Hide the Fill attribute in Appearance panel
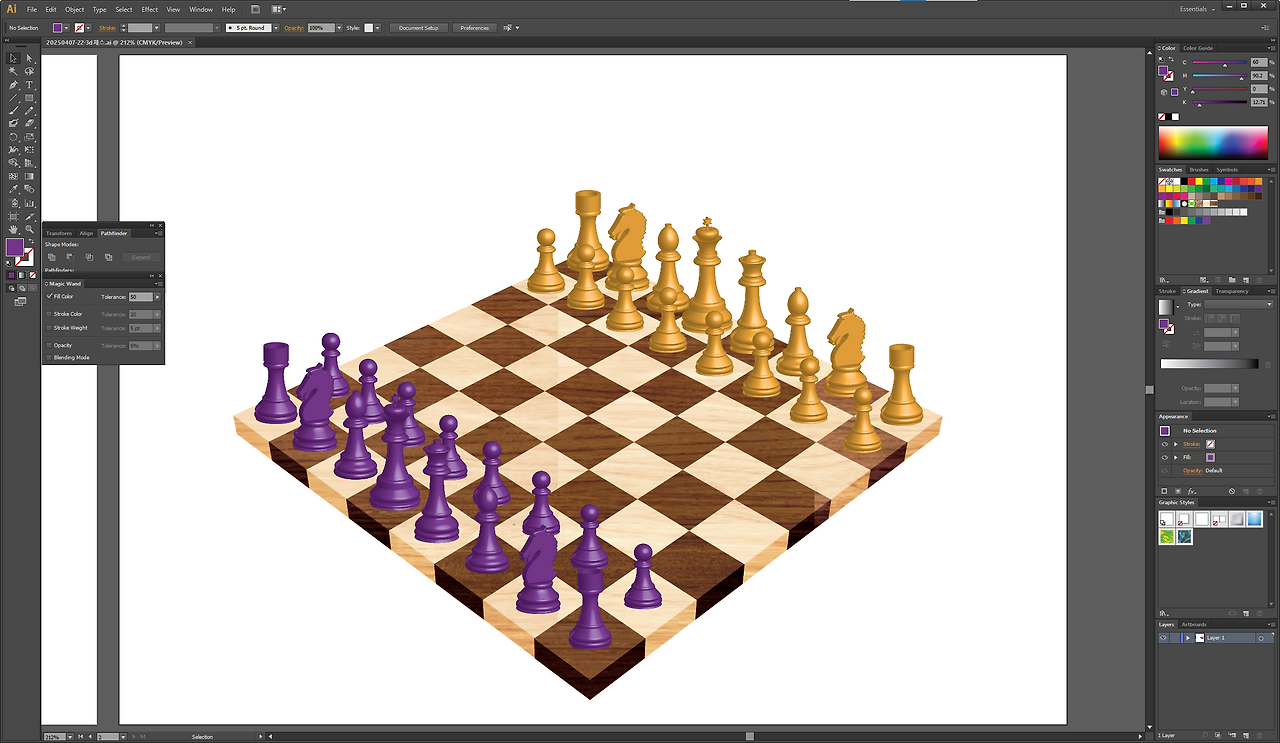Image resolution: width=1280 pixels, height=743 pixels. [x=1164, y=457]
